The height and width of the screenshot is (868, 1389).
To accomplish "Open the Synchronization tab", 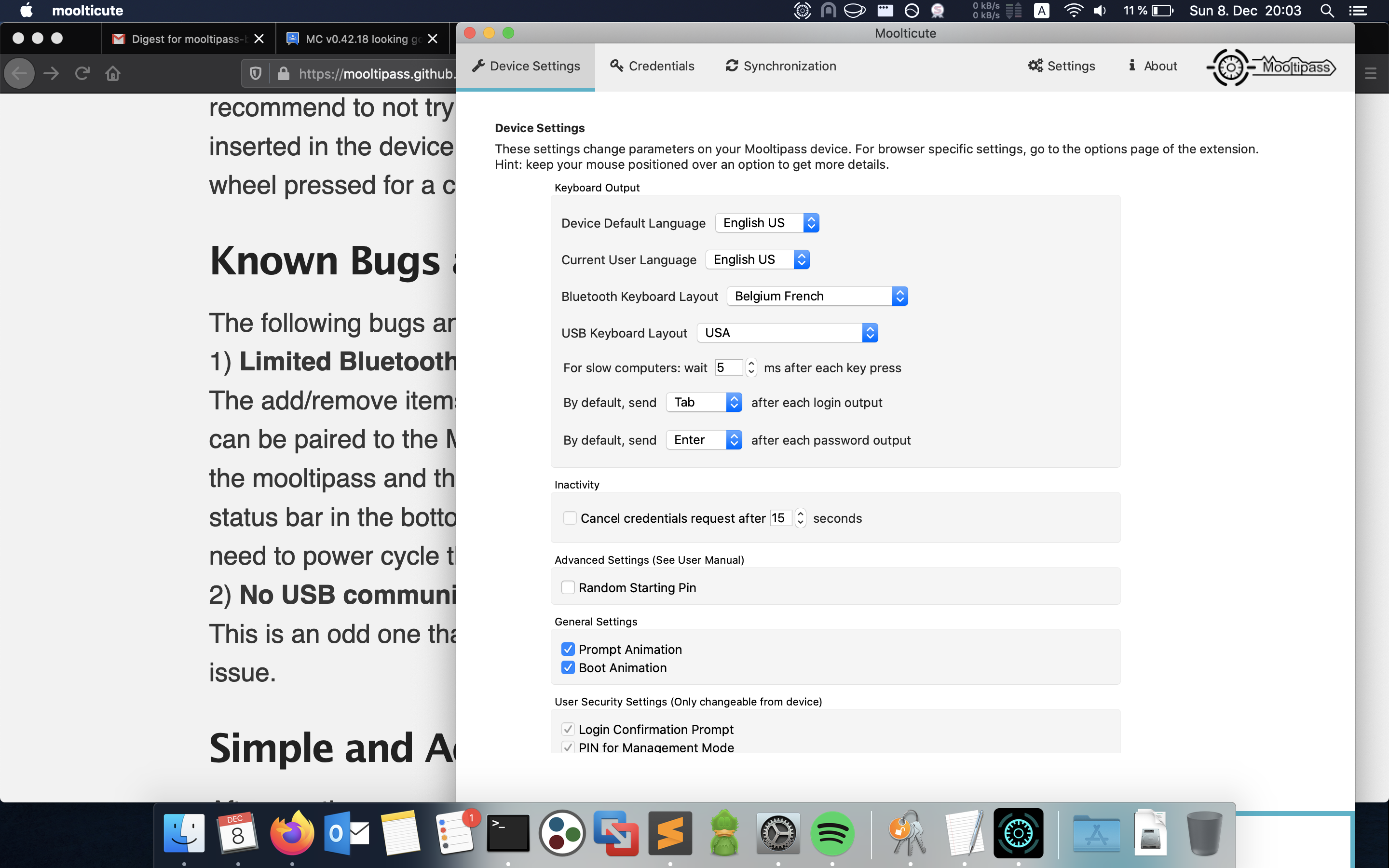I will (x=781, y=66).
